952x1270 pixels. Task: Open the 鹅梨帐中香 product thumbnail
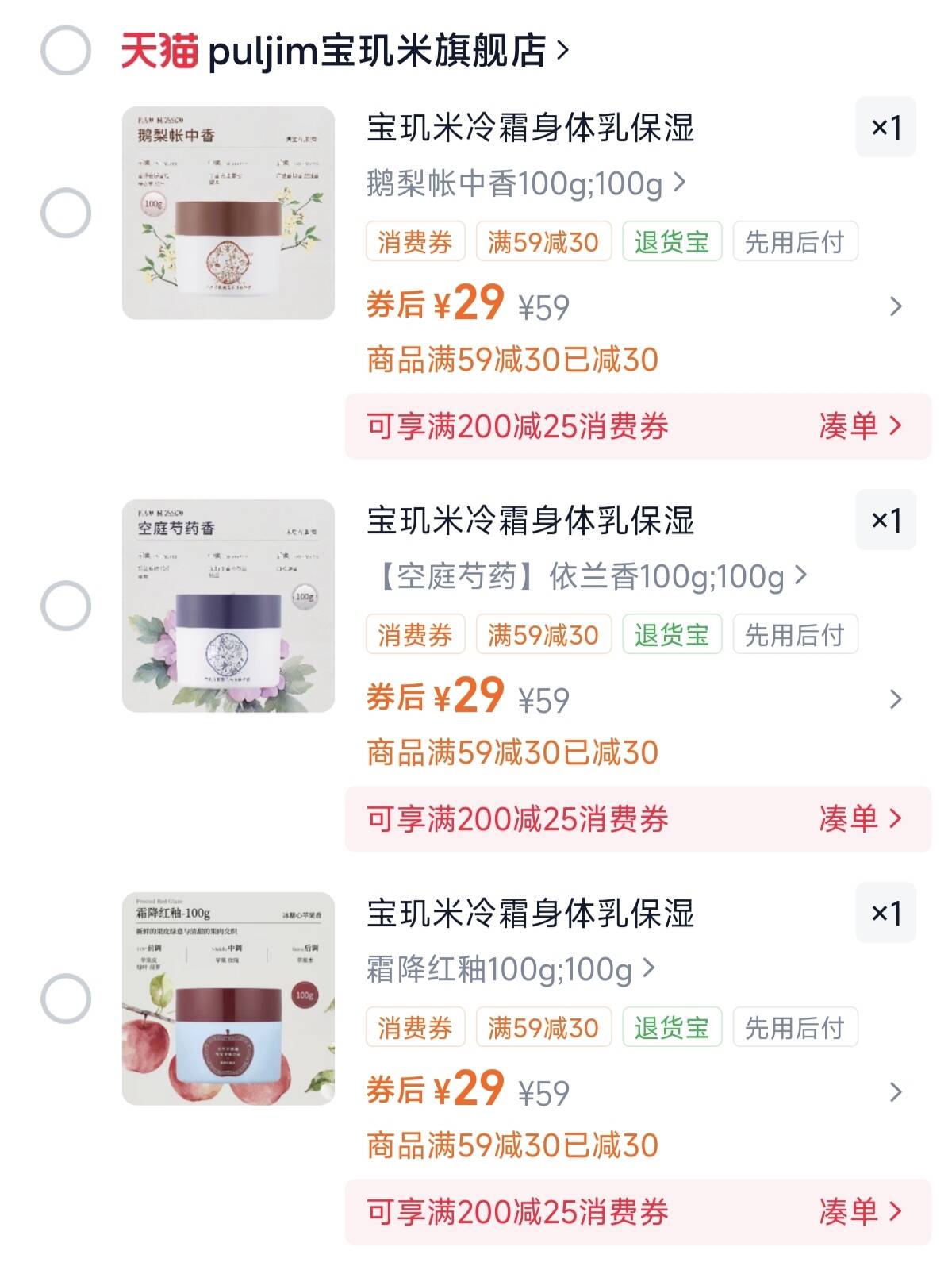click(228, 213)
